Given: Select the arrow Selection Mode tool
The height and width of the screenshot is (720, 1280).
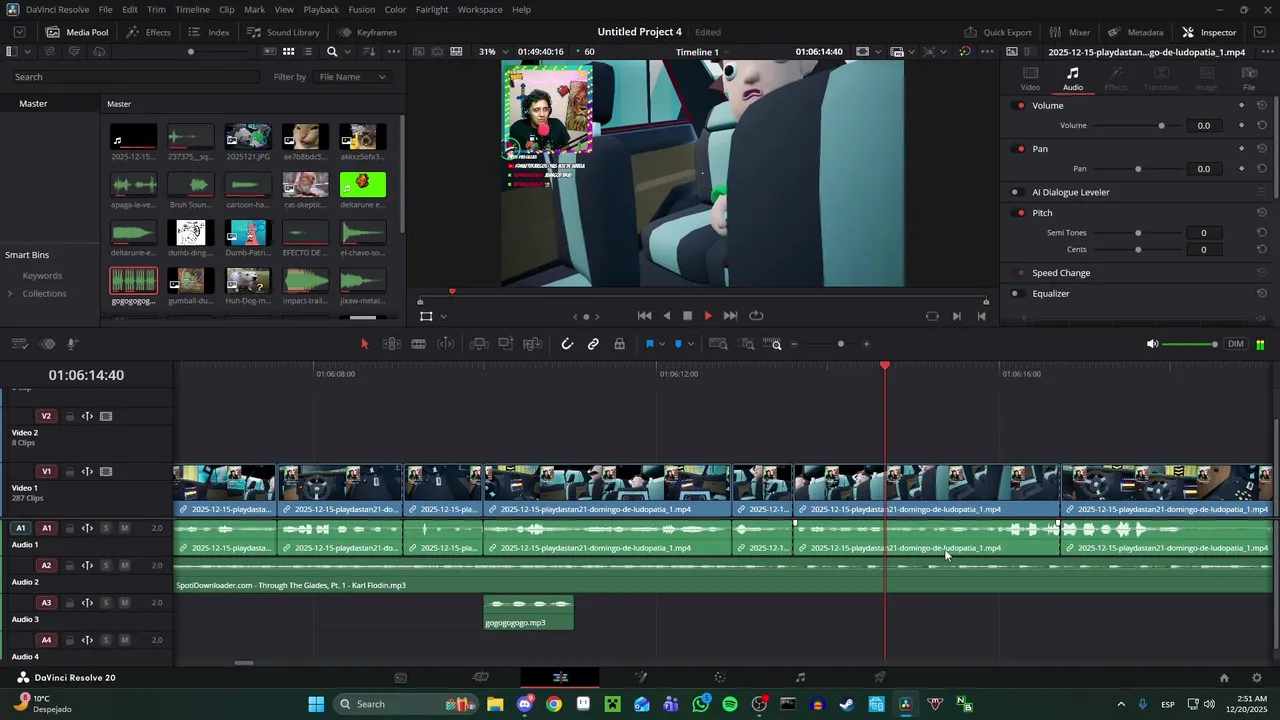Looking at the screenshot, I should [364, 344].
